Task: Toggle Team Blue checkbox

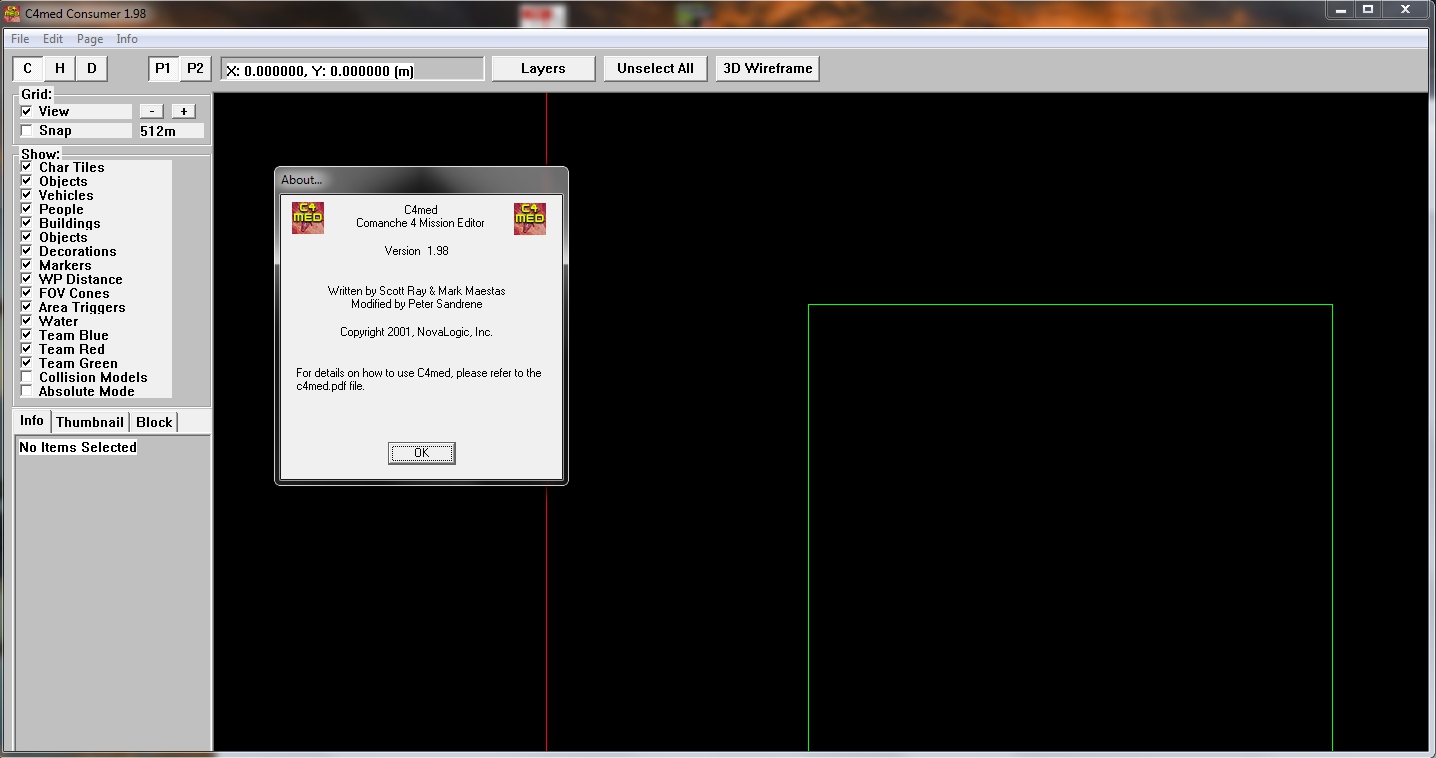Action: 27,335
